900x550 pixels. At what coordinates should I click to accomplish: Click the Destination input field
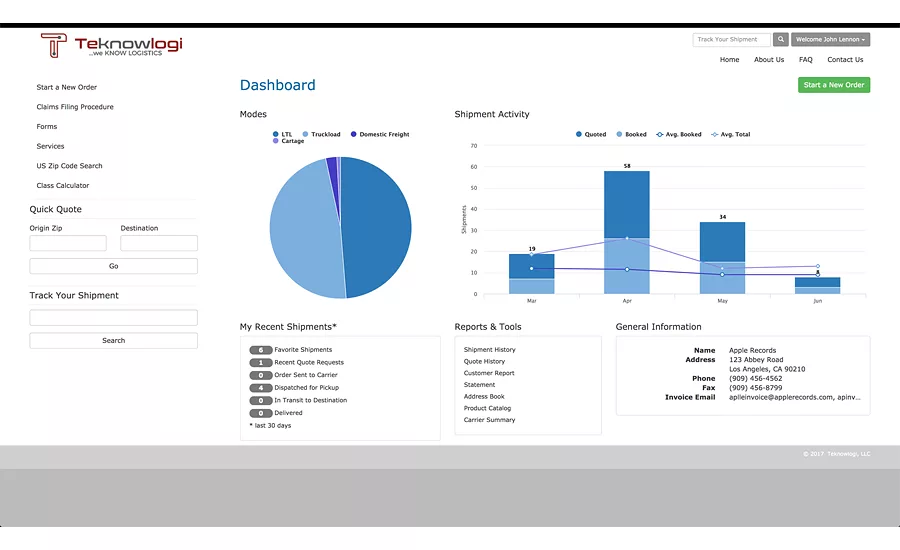coord(159,243)
